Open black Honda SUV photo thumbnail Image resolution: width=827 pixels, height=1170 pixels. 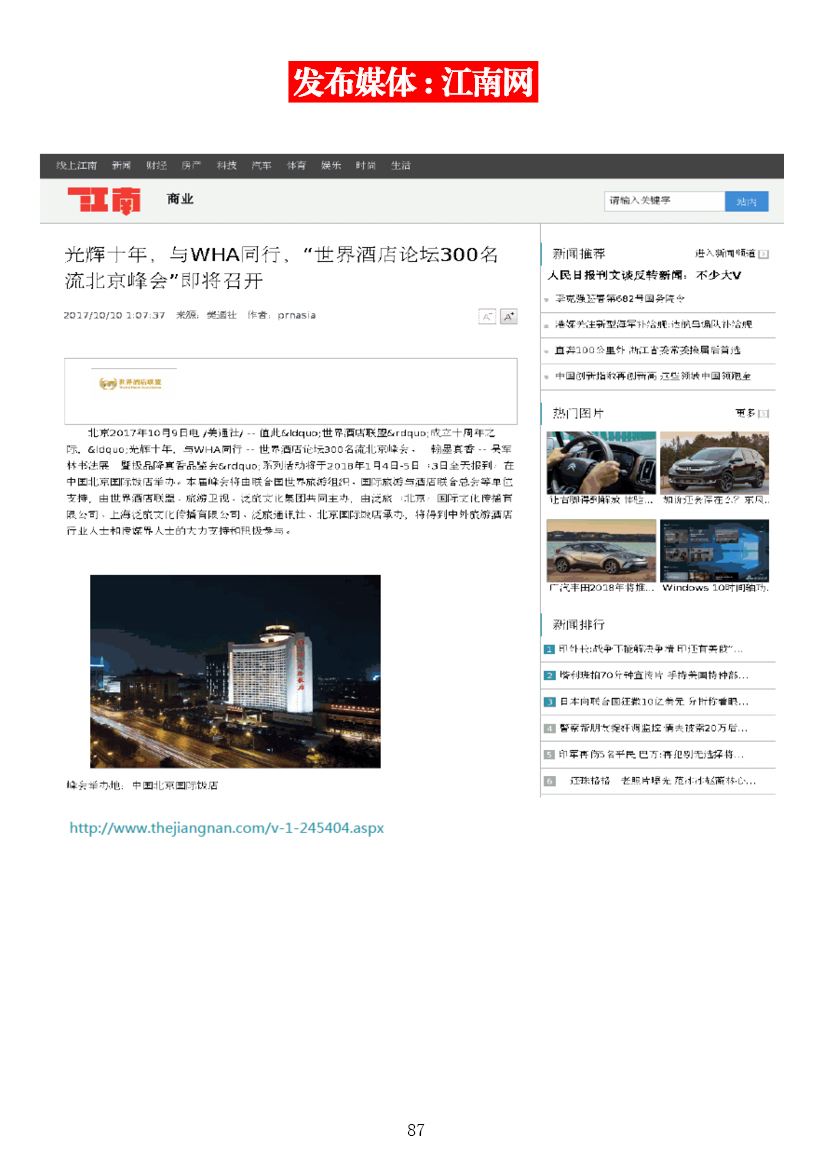coord(714,463)
